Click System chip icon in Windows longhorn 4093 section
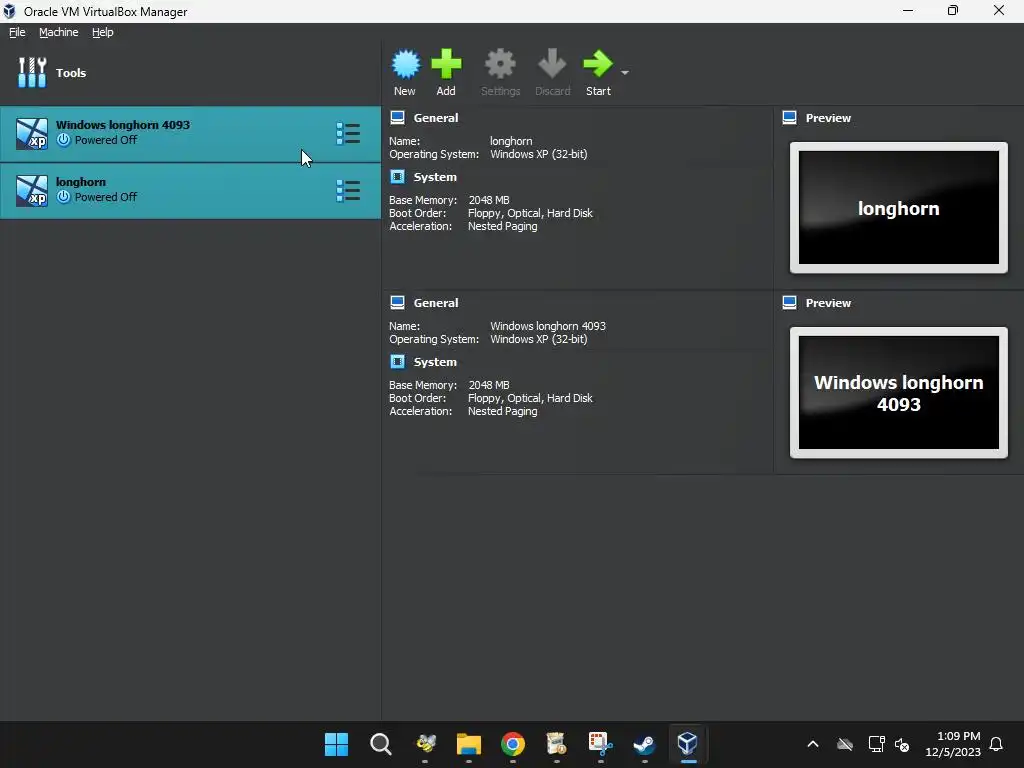The width and height of the screenshot is (1024, 768). (397, 361)
